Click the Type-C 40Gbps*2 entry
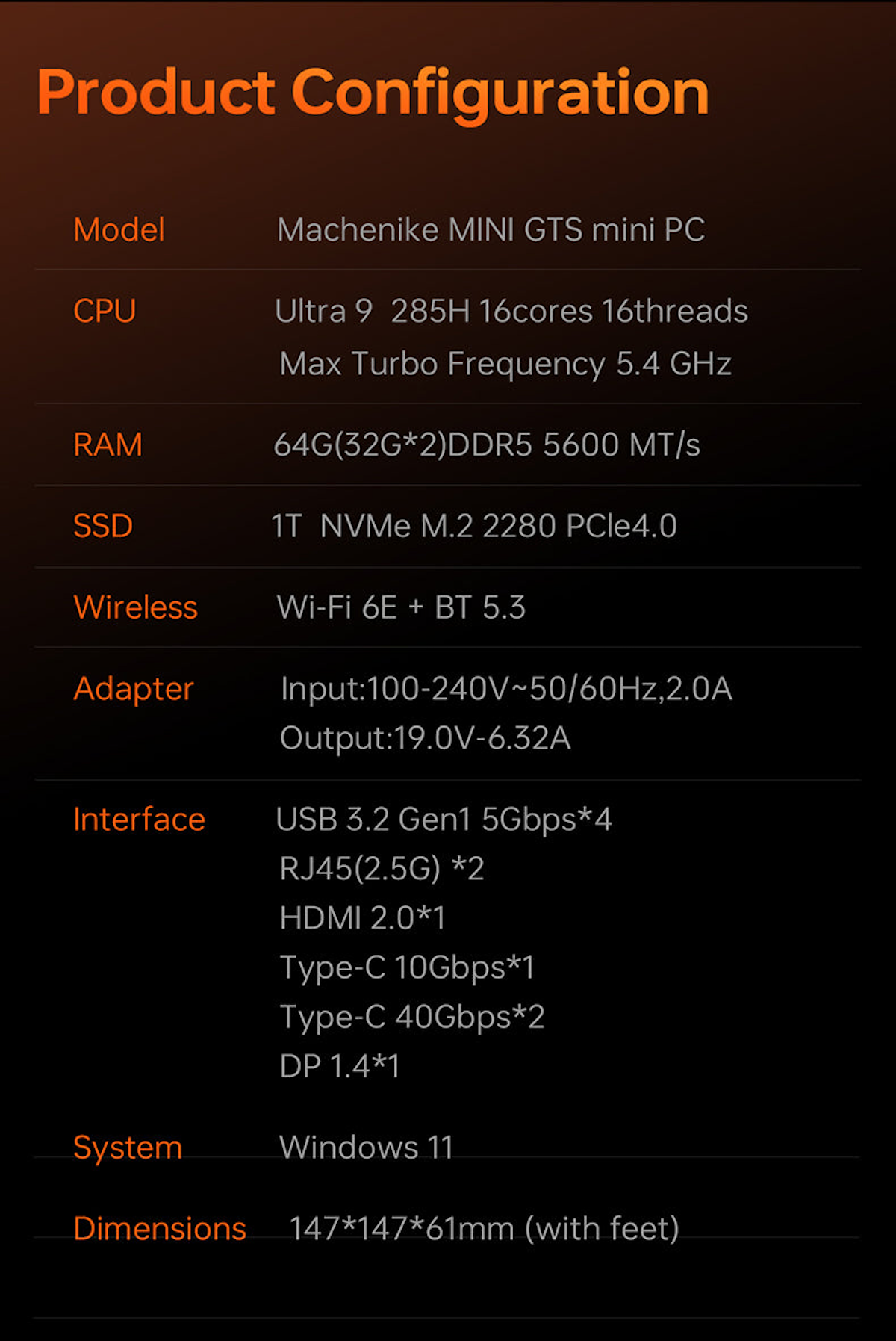 [x=411, y=1017]
